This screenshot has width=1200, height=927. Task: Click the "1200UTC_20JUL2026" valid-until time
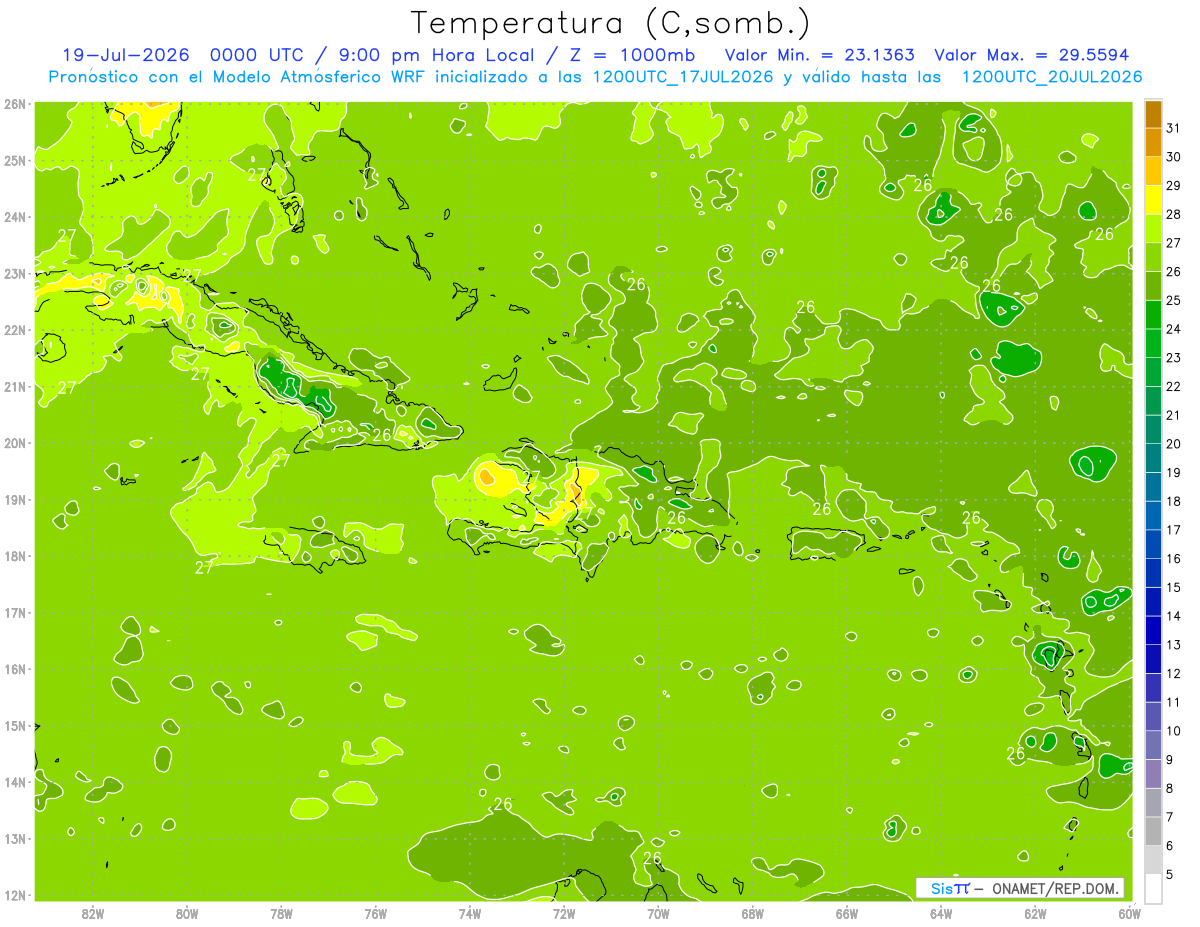point(1051,77)
